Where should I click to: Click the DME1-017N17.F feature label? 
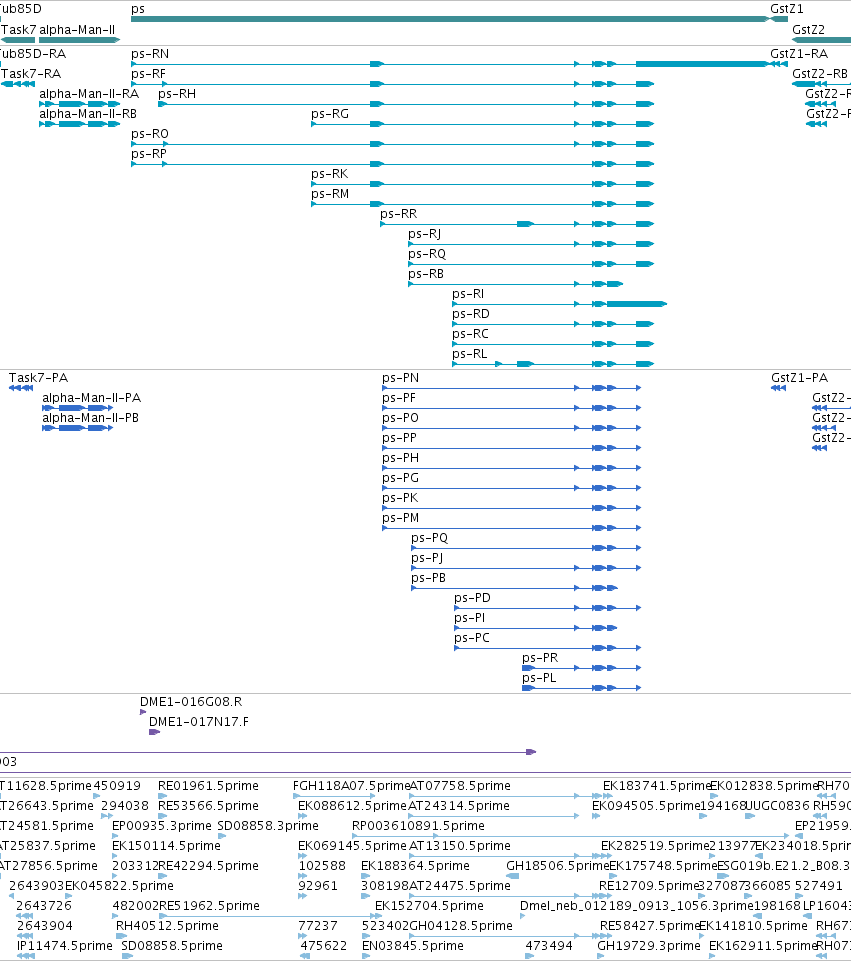pyautogui.click(x=199, y=722)
